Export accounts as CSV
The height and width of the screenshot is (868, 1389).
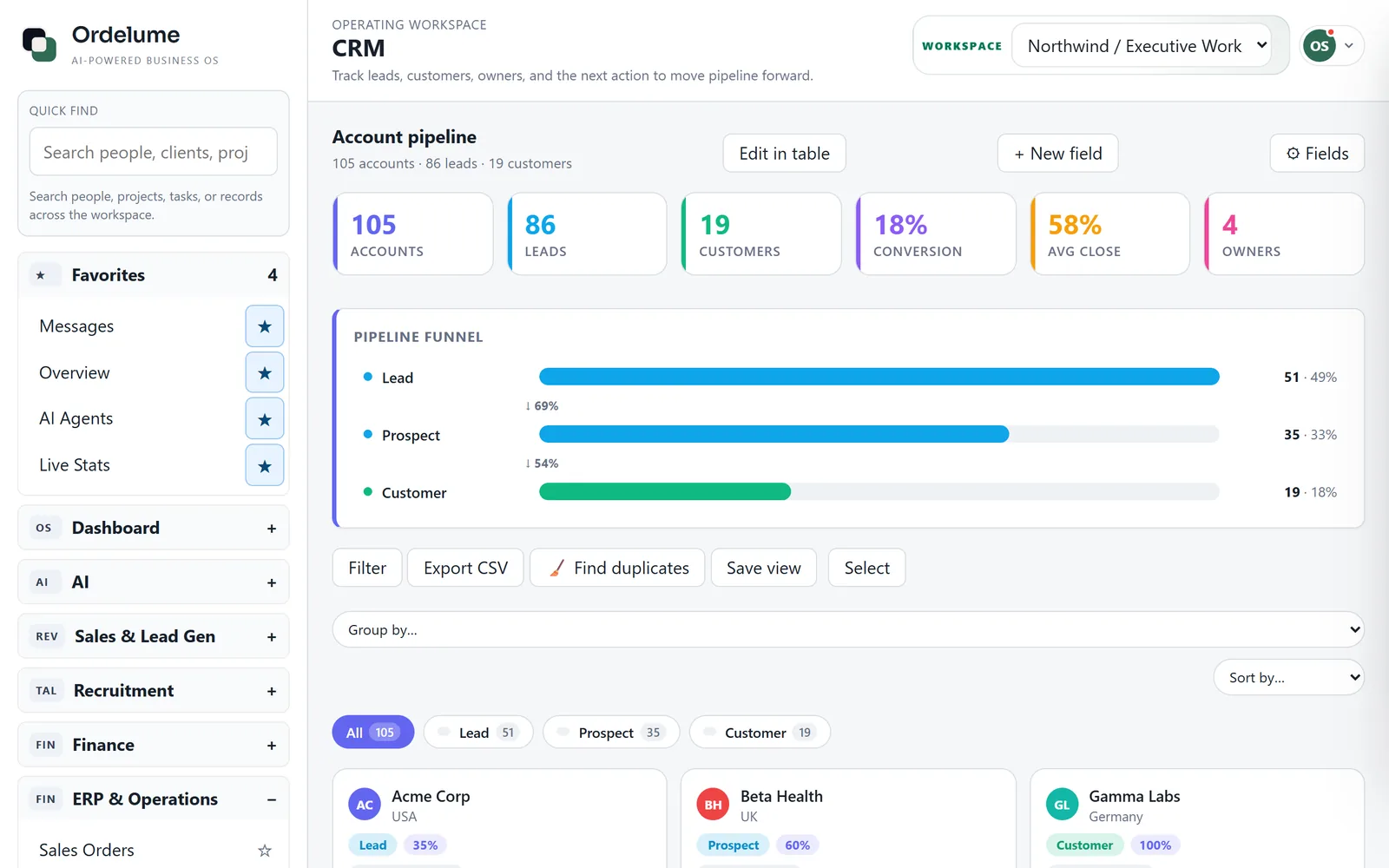coord(465,568)
